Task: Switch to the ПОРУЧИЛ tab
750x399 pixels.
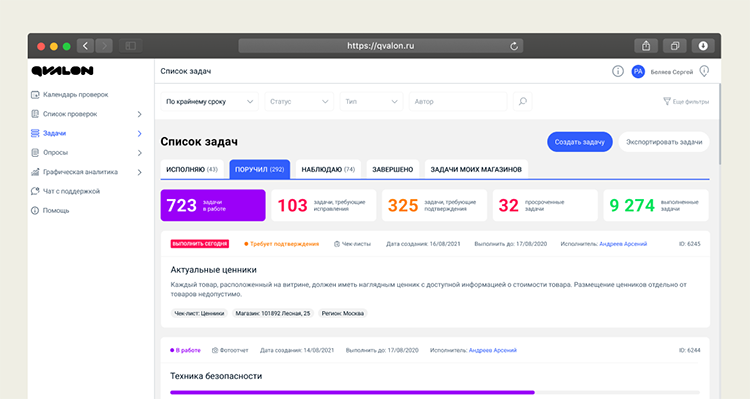Action: pyautogui.click(x=260, y=169)
